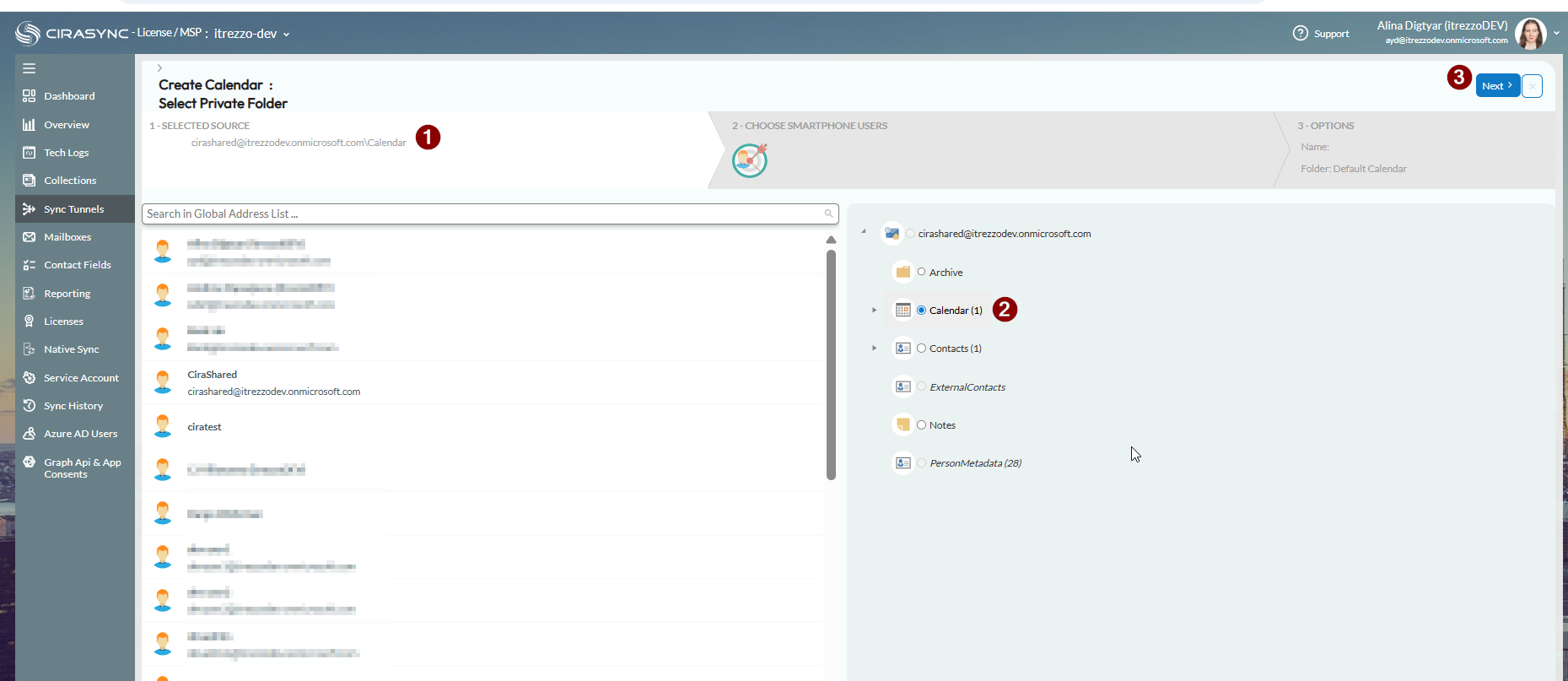This screenshot has width=1568, height=681.
Task: Collapse the cirashared mailbox tree node
Action: 864,231
